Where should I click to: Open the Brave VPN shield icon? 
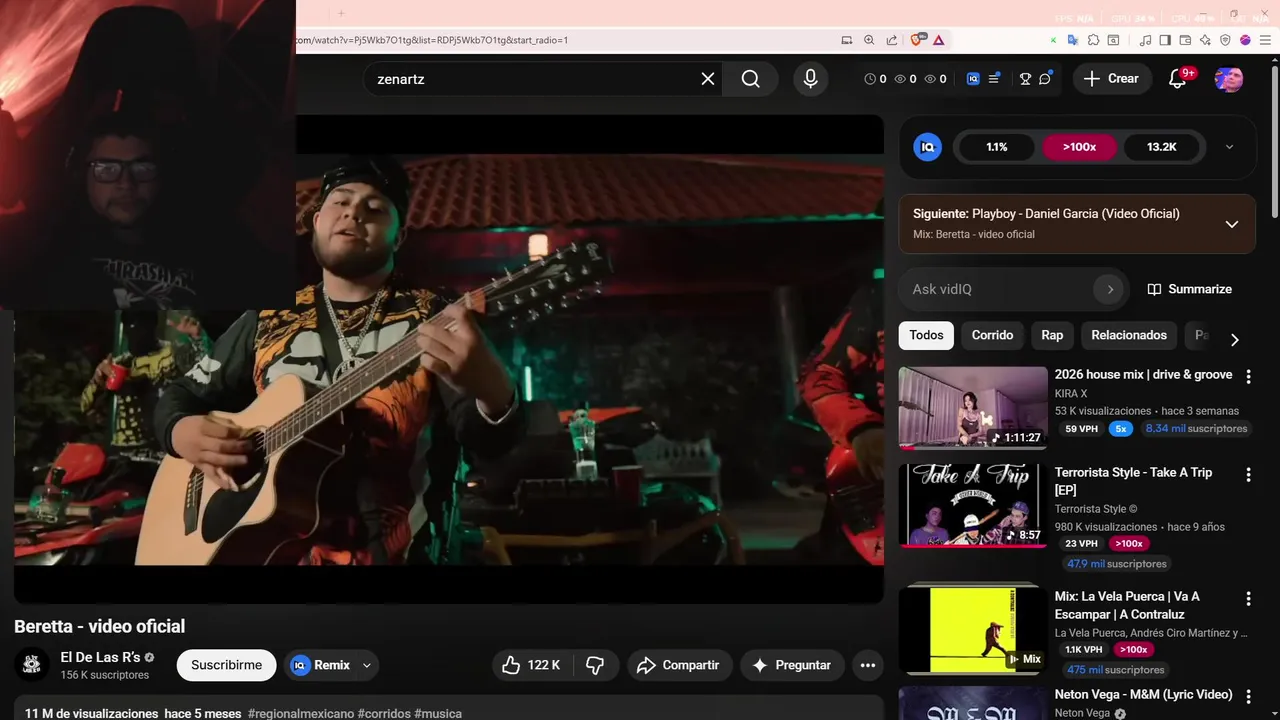point(1225,40)
